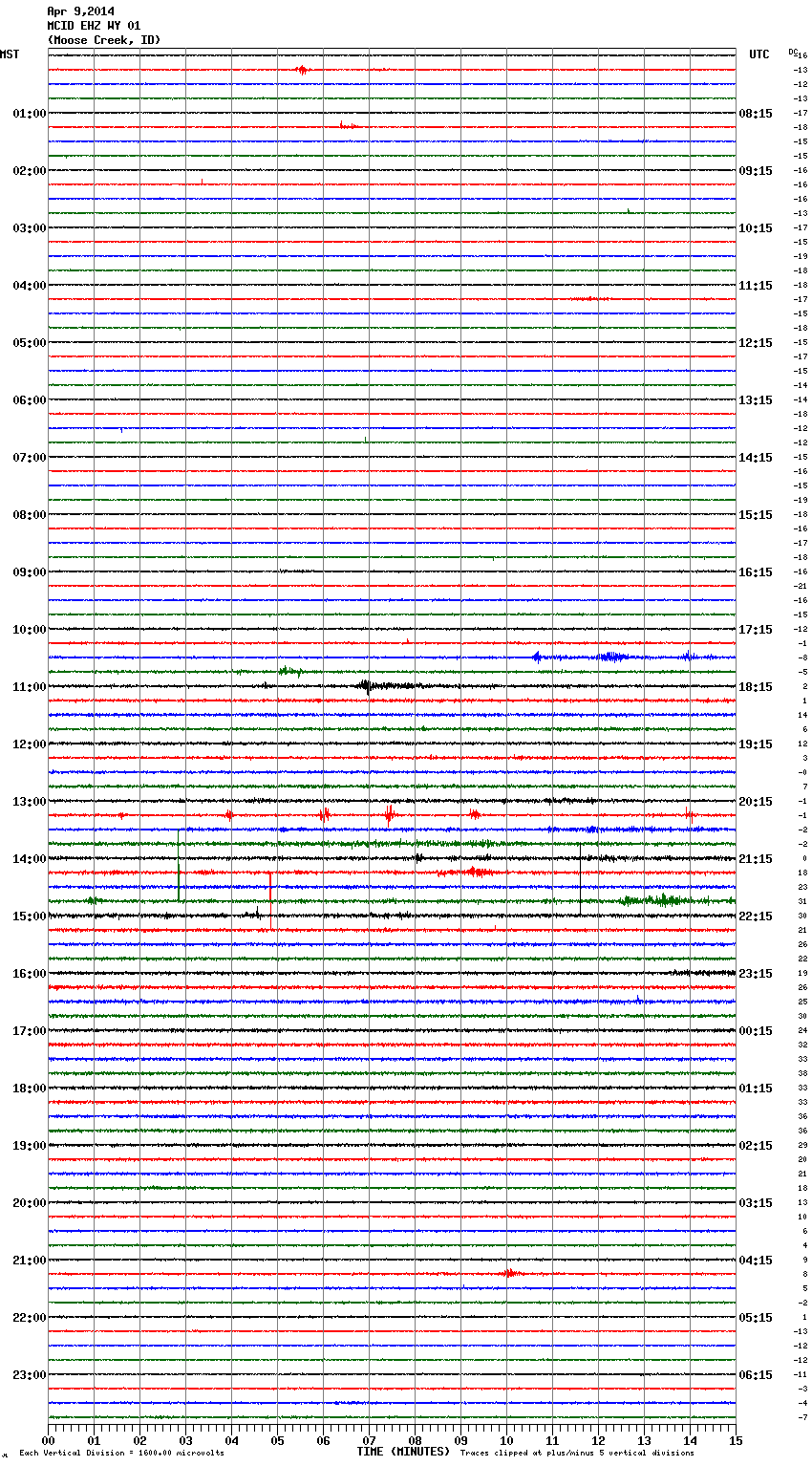Click "Each Vertical Division = 1600.00 microvolts" note

pyautogui.click(x=121, y=1454)
